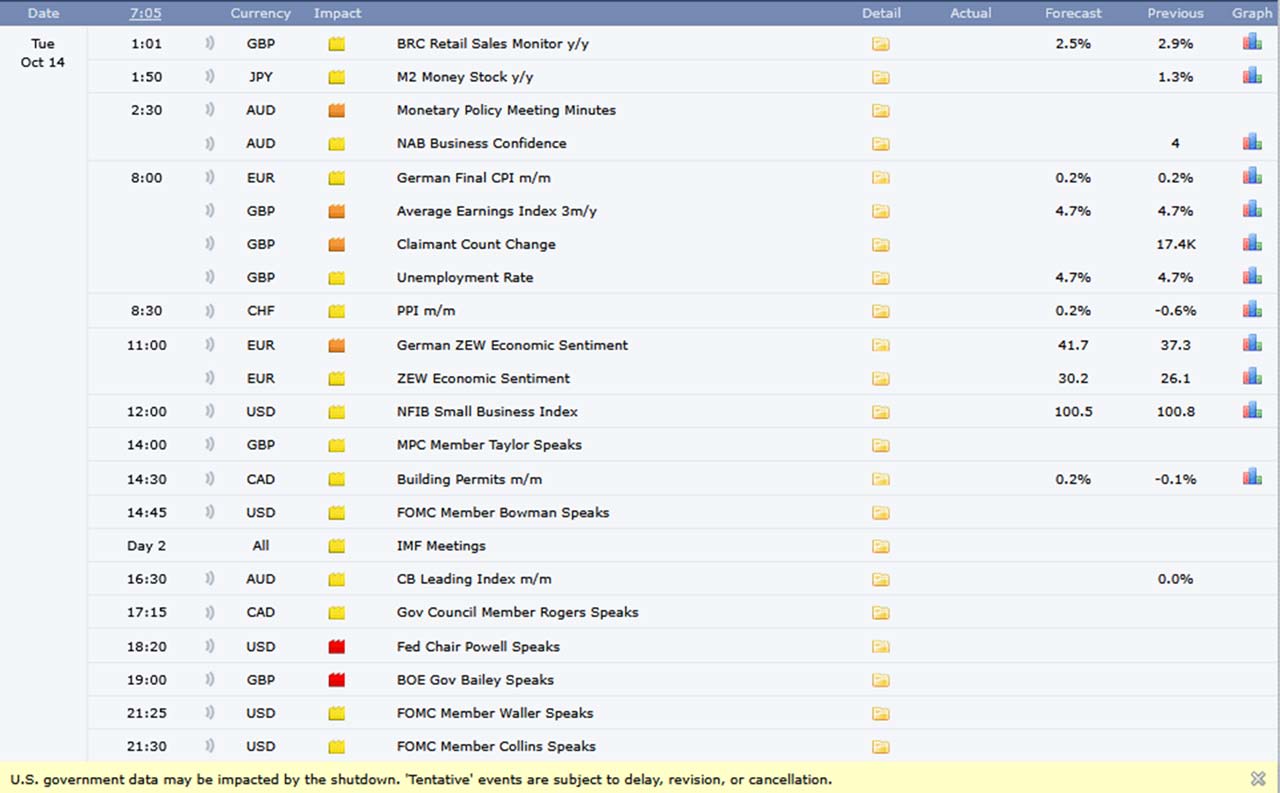Open graph icon for Building Permits m/m
This screenshot has width=1280, height=793.
click(1252, 478)
